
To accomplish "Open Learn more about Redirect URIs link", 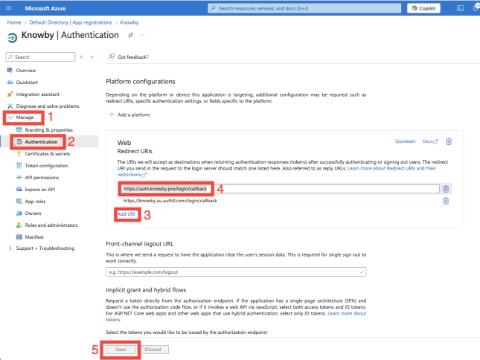I will coord(391,168).
